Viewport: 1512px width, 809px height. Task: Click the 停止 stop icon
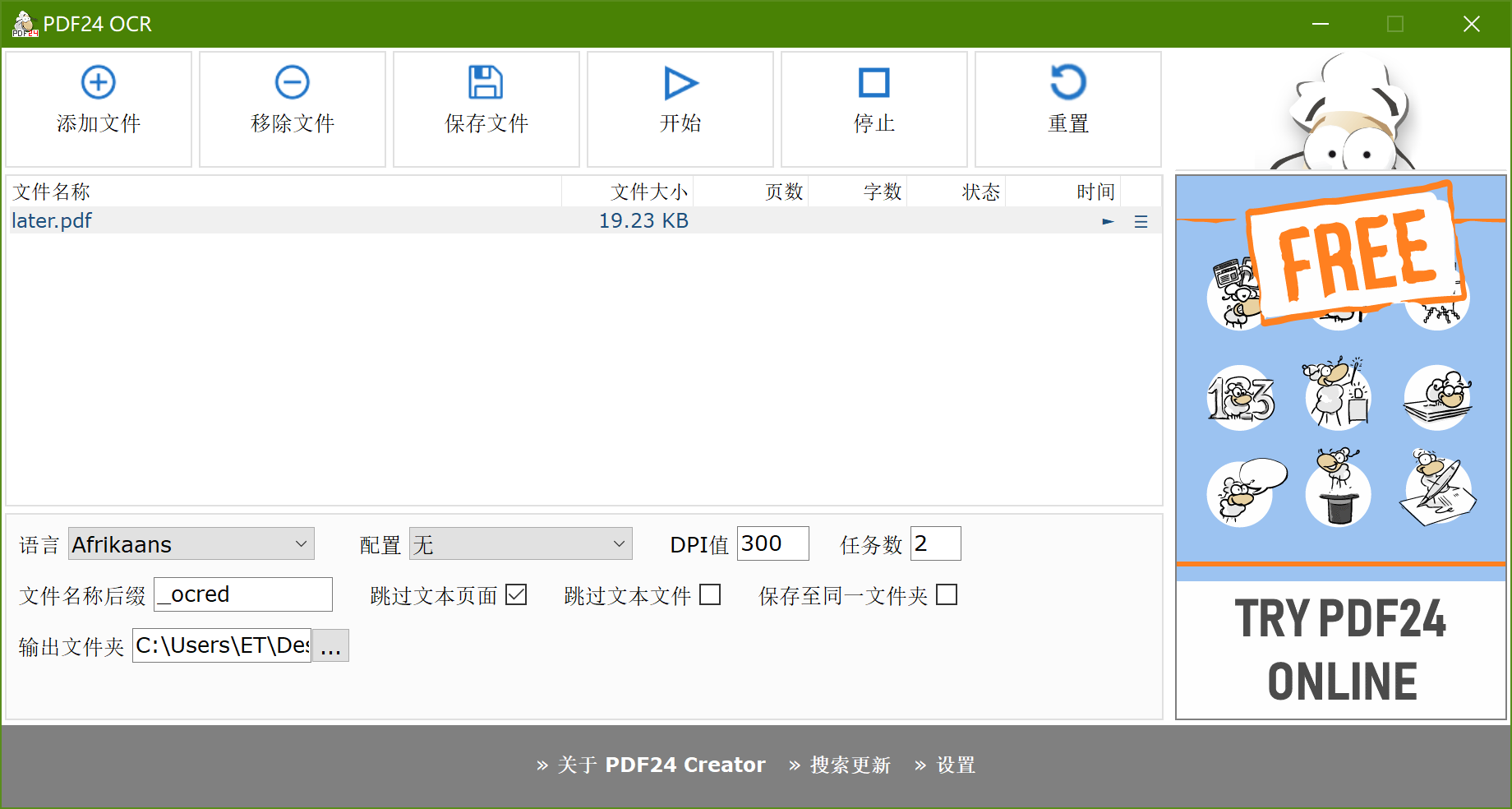pyautogui.click(x=874, y=82)
